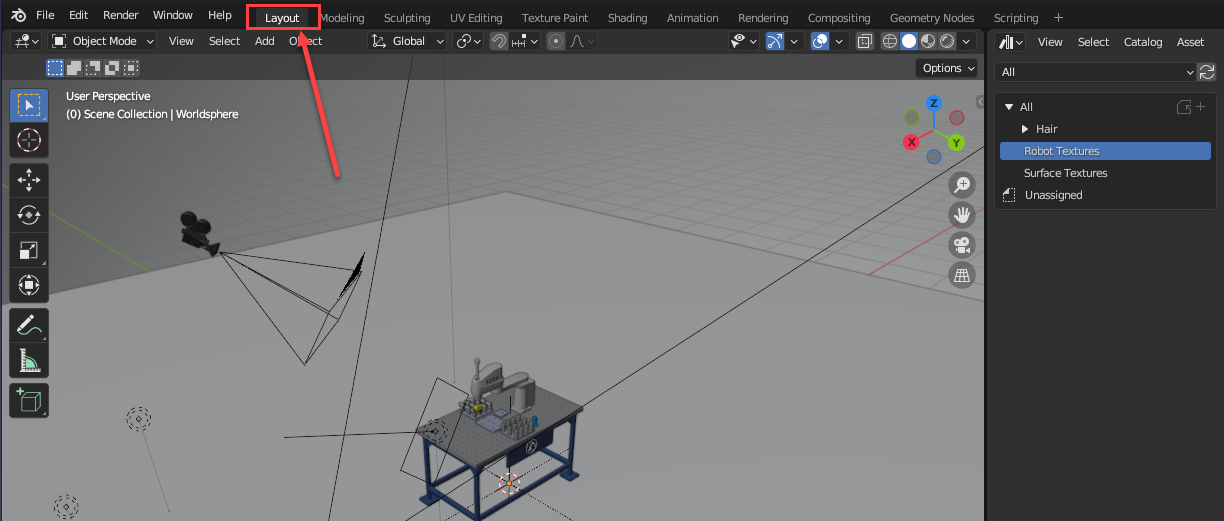Open the Render menu
Viewport: 1224px width, 521px height.
point(121,16)
